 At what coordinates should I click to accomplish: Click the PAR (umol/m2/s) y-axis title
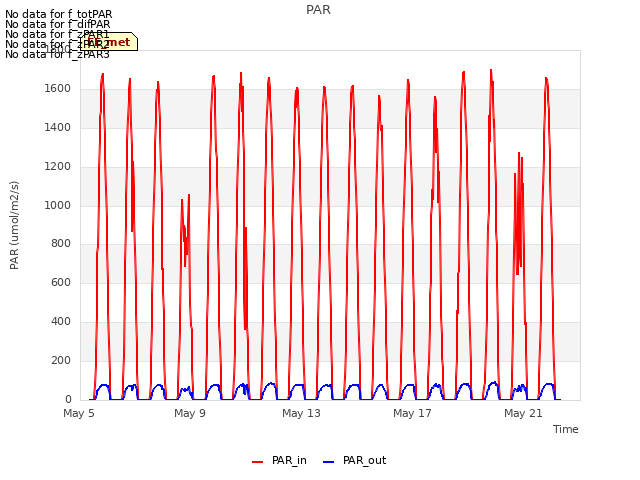(14, 225)
